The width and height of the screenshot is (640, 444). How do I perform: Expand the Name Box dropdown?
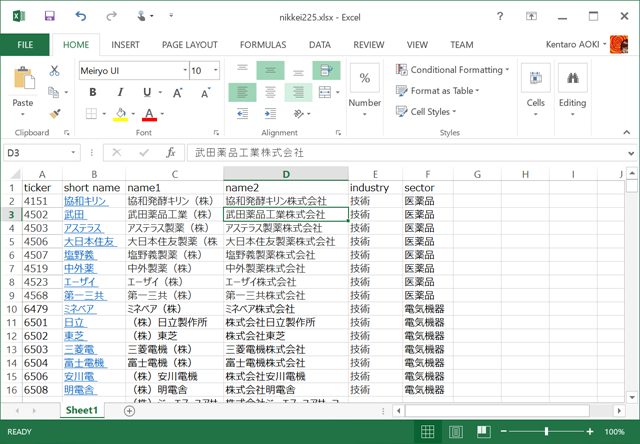pos(73,153)
